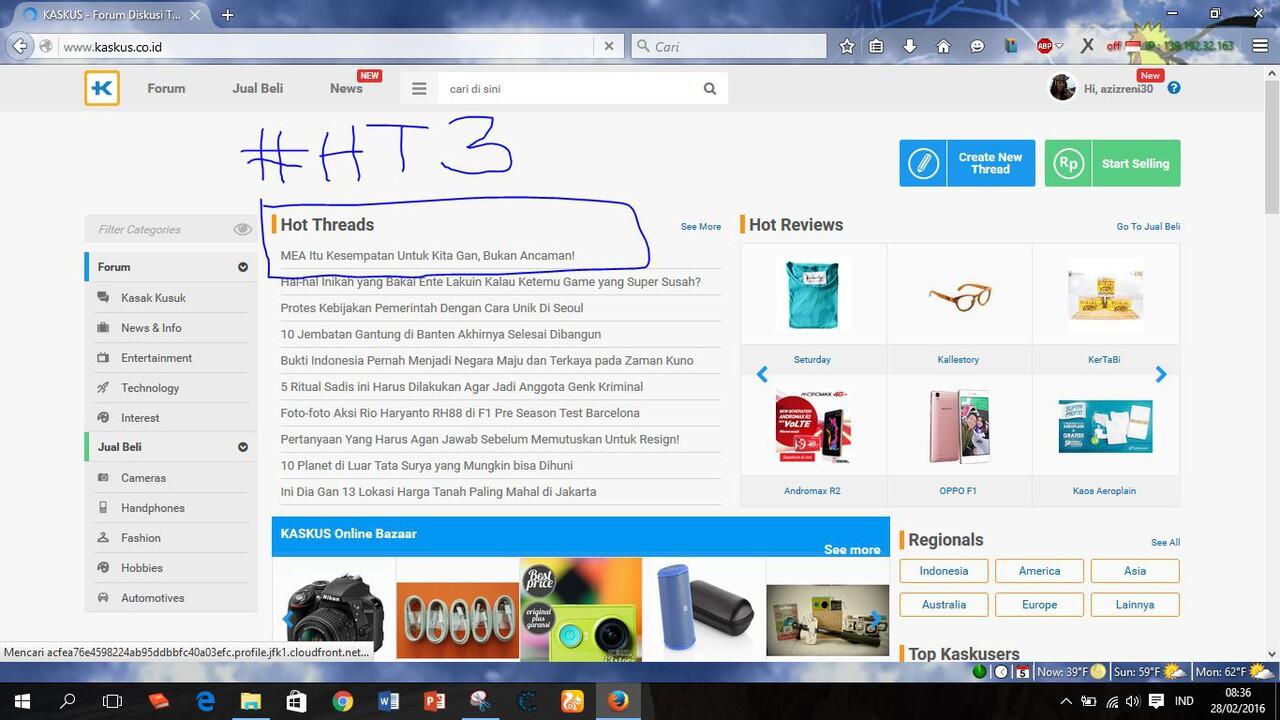Click See more in KASKUS Online Bazaar

(x=852, y=550)
